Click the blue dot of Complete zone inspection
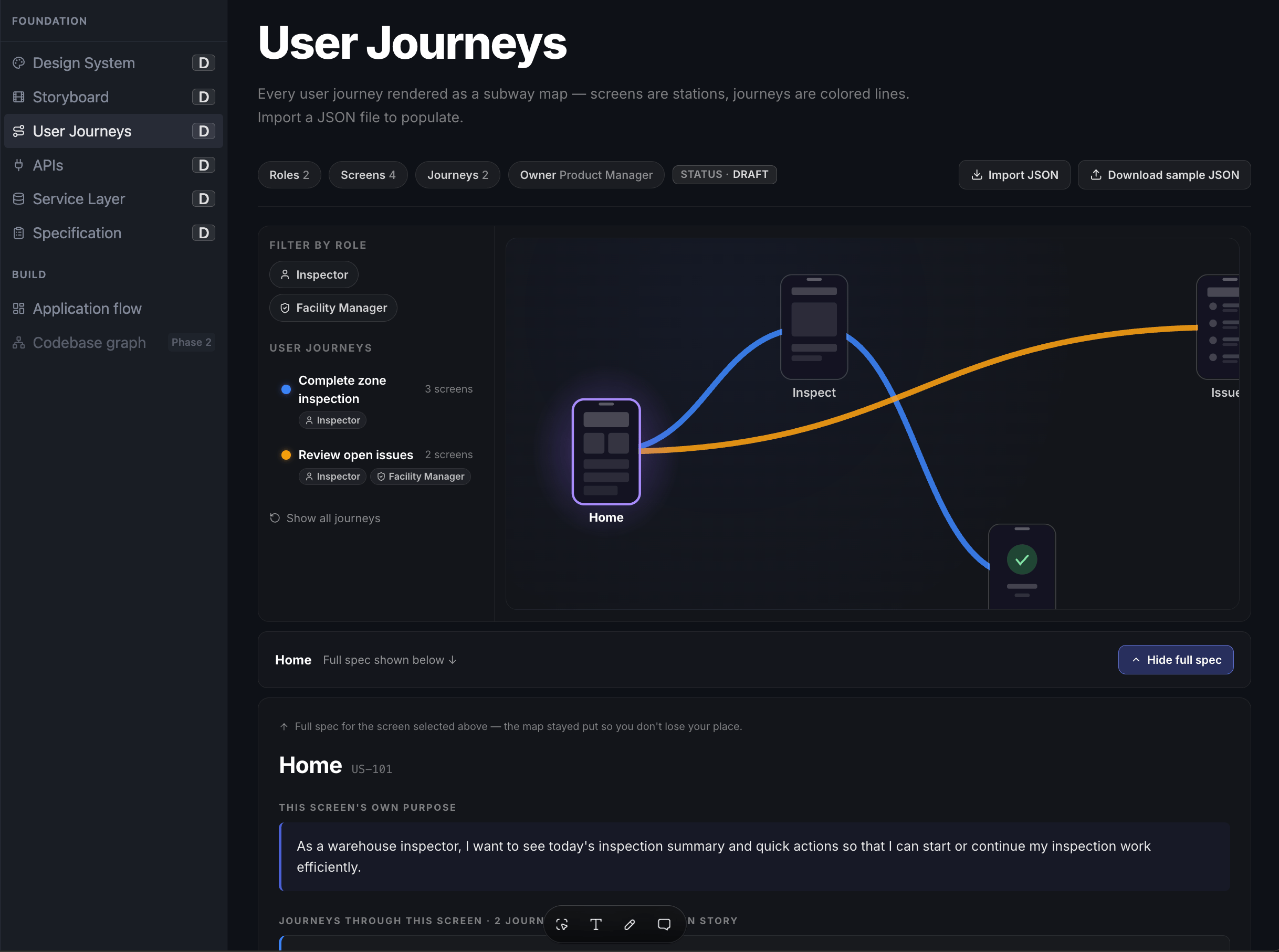This screenshot has height=952, width=1279. (x=286, y=389)
